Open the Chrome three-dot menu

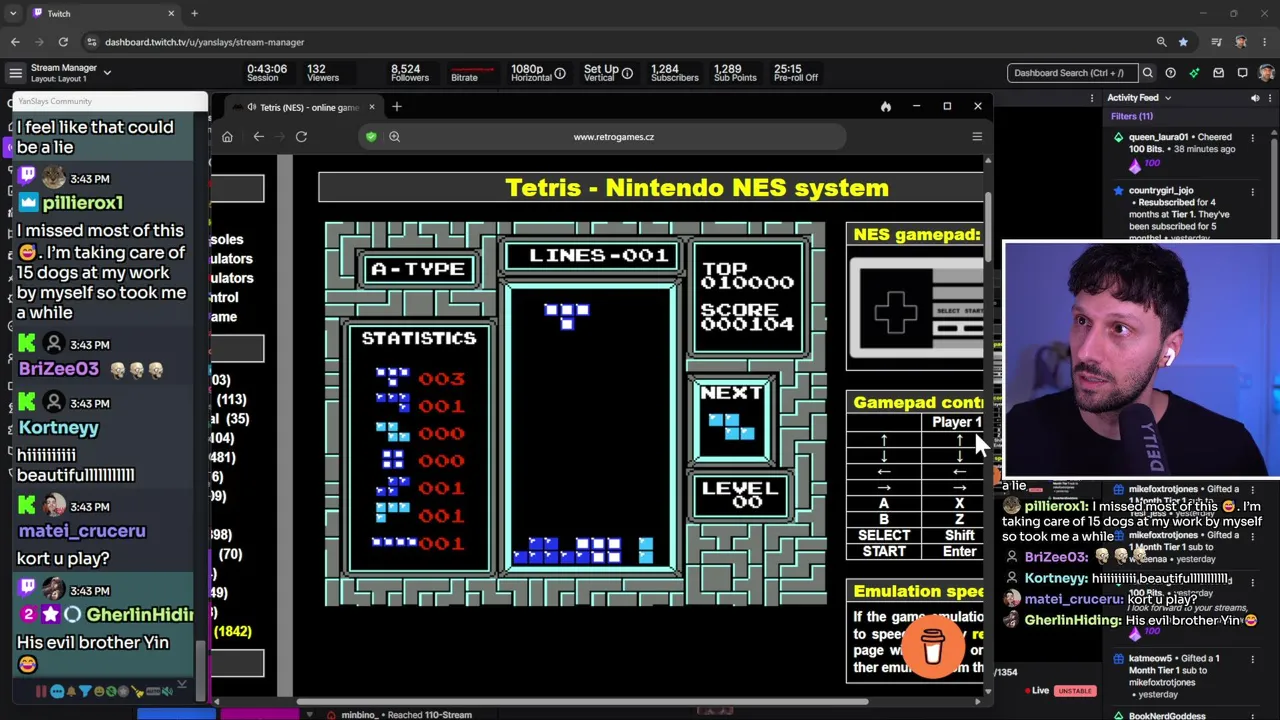coord(1265,42)
